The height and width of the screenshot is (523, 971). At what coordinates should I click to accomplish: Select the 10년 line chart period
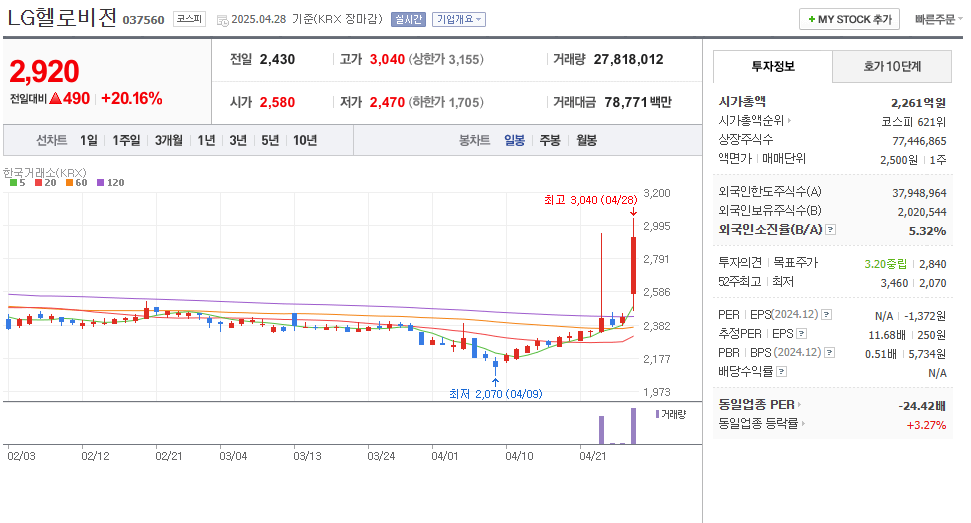tap(305, 140)
